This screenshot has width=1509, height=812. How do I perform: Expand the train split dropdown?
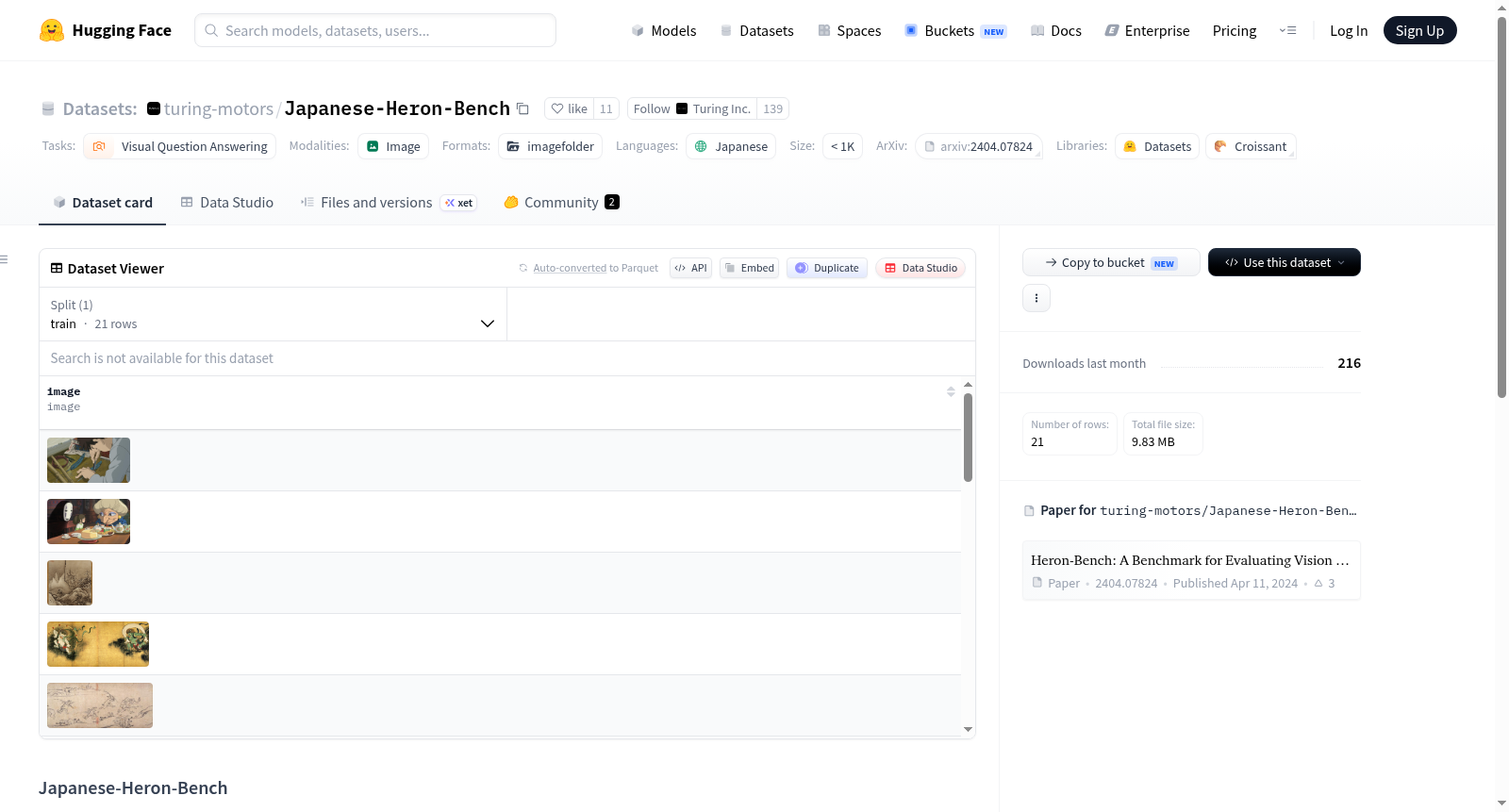[273, 314]
